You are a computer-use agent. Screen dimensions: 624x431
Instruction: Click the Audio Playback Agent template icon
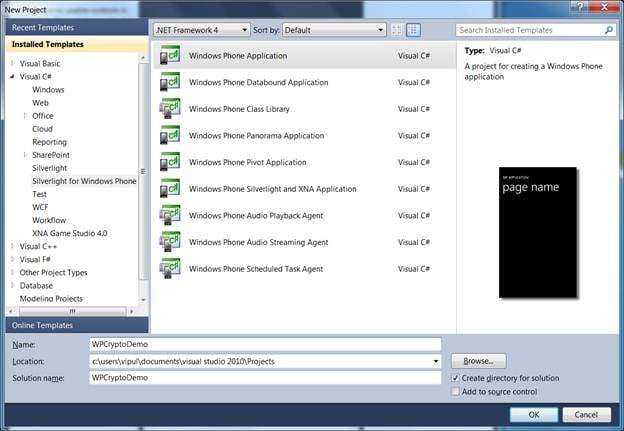170,215
